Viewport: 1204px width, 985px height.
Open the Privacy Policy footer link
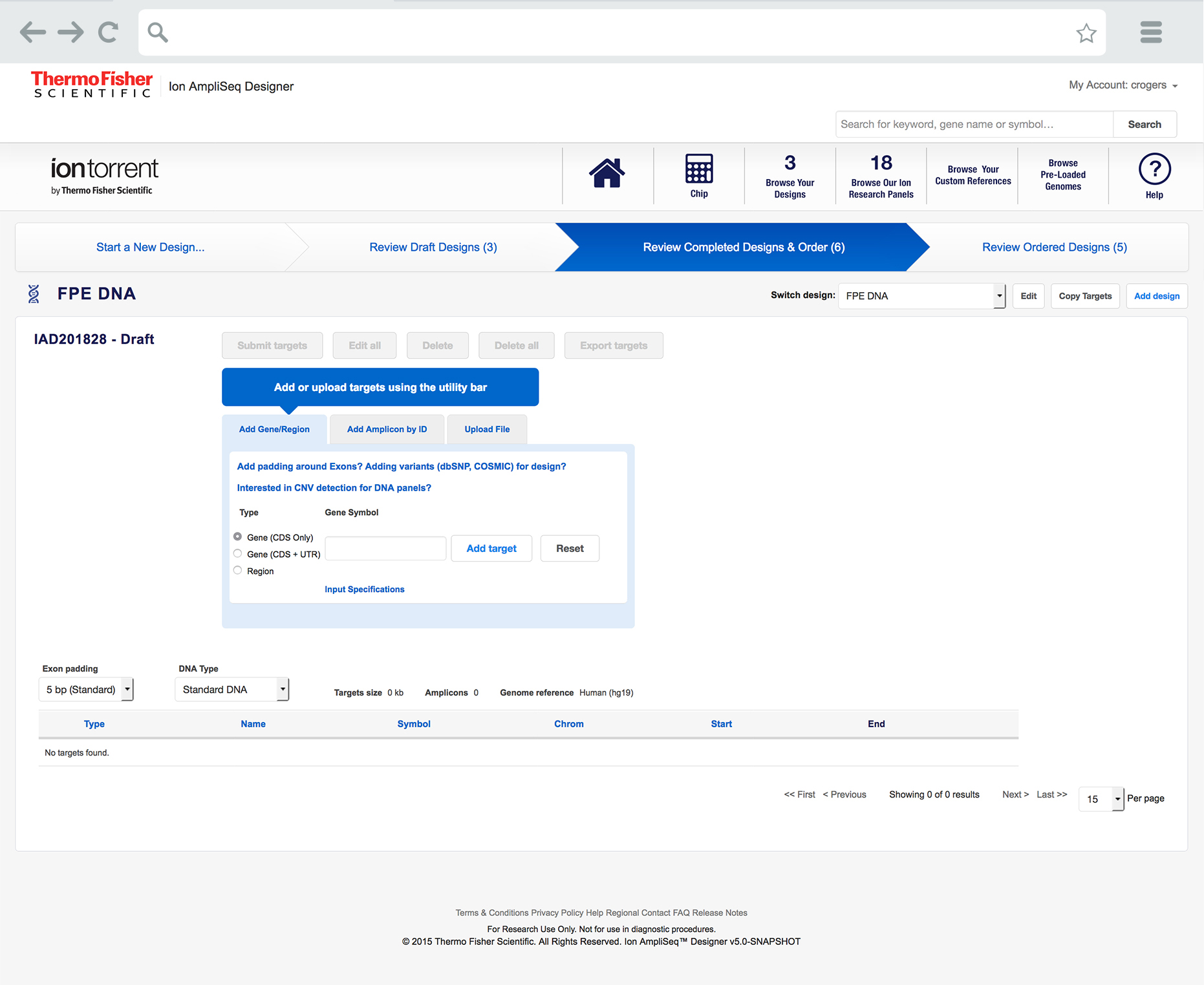click(x=557, y=913)
